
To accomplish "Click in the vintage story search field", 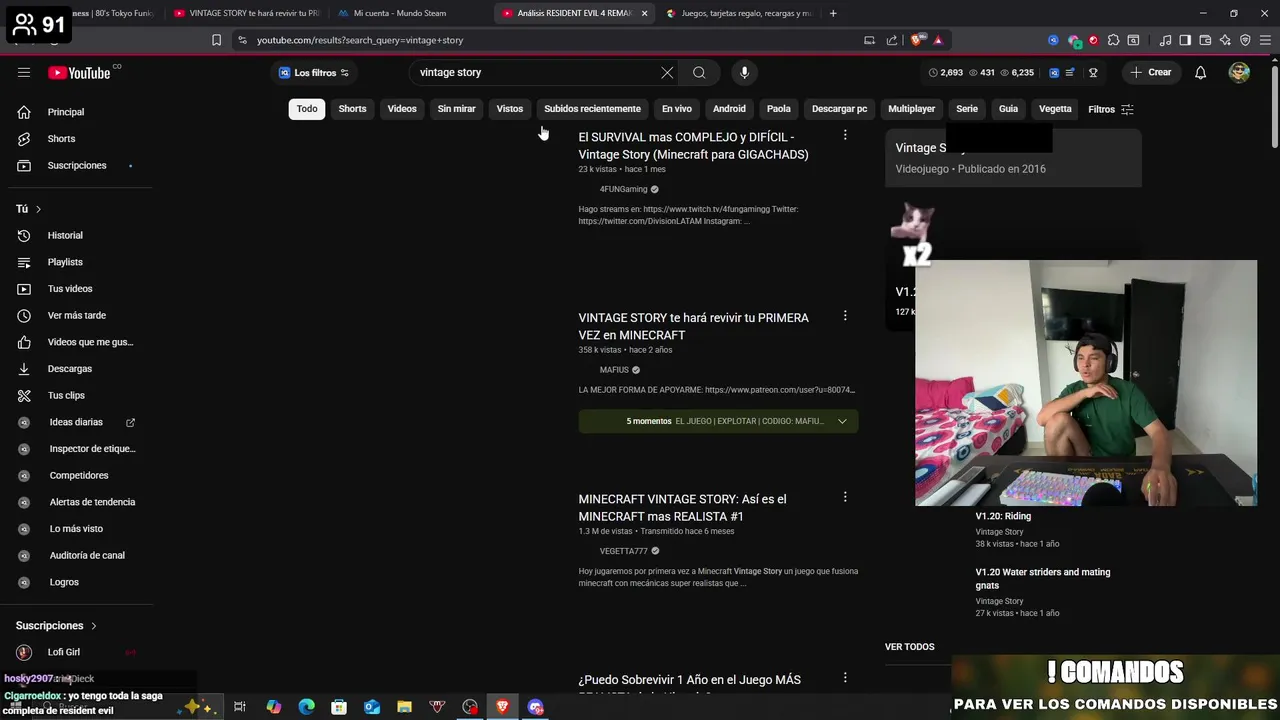I will [535, 72].
